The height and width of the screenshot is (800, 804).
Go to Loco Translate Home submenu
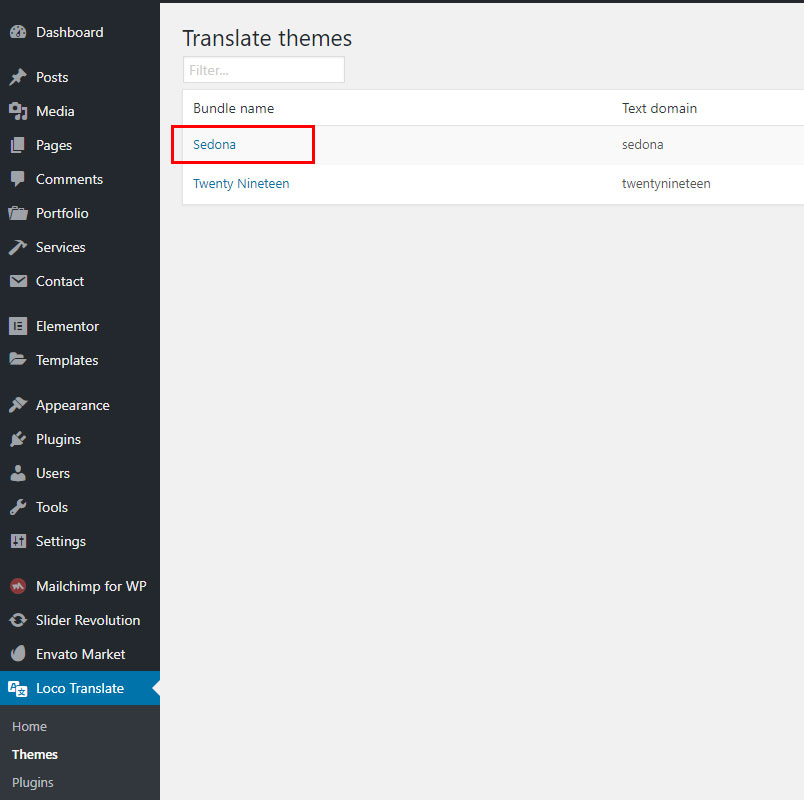(29, 727)
